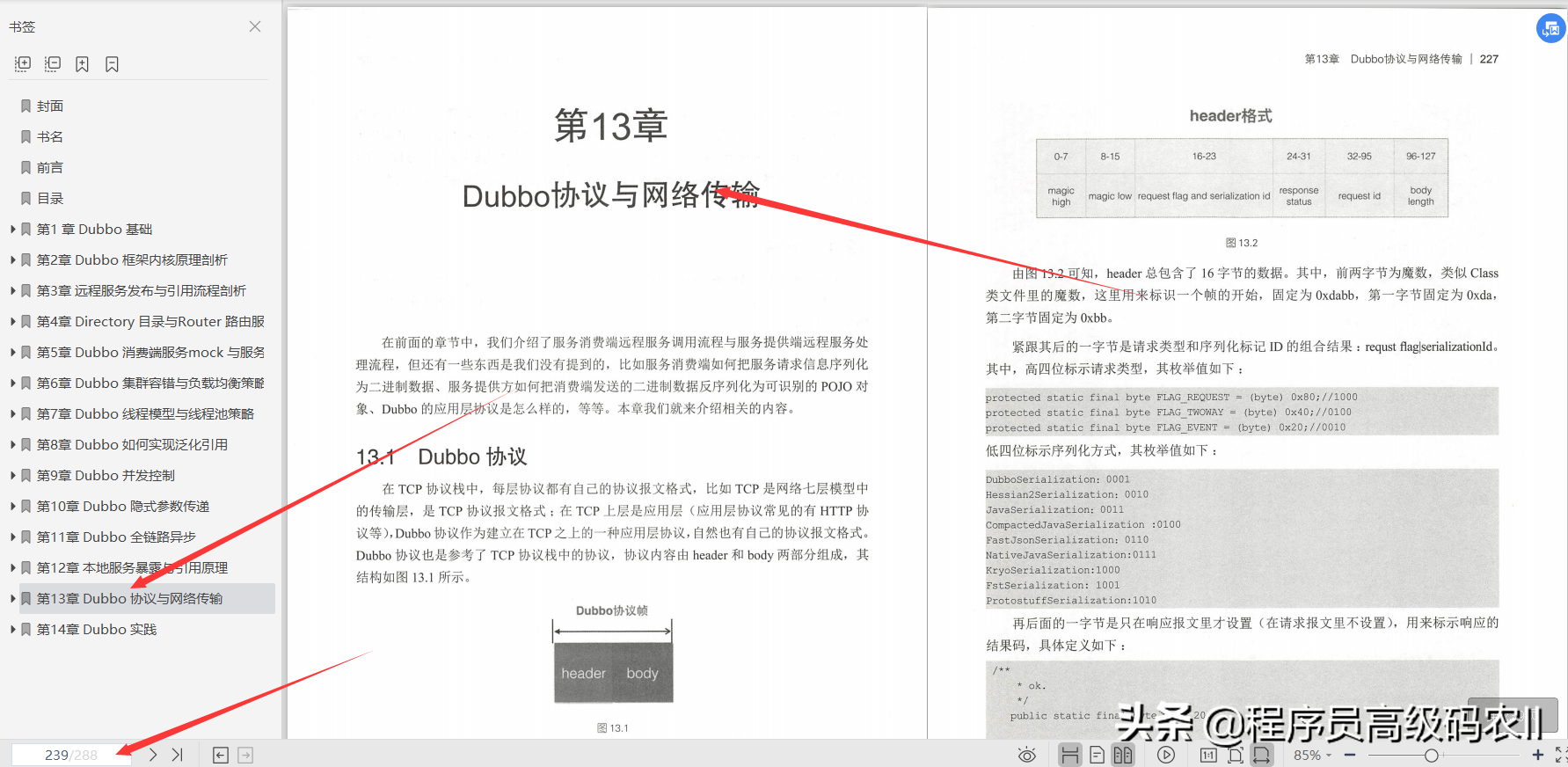Expand 第11章 Dubbo 全链路异步 bookmark
The width and height of the screenshot is (1568, 767).
[x=13, y=537]
